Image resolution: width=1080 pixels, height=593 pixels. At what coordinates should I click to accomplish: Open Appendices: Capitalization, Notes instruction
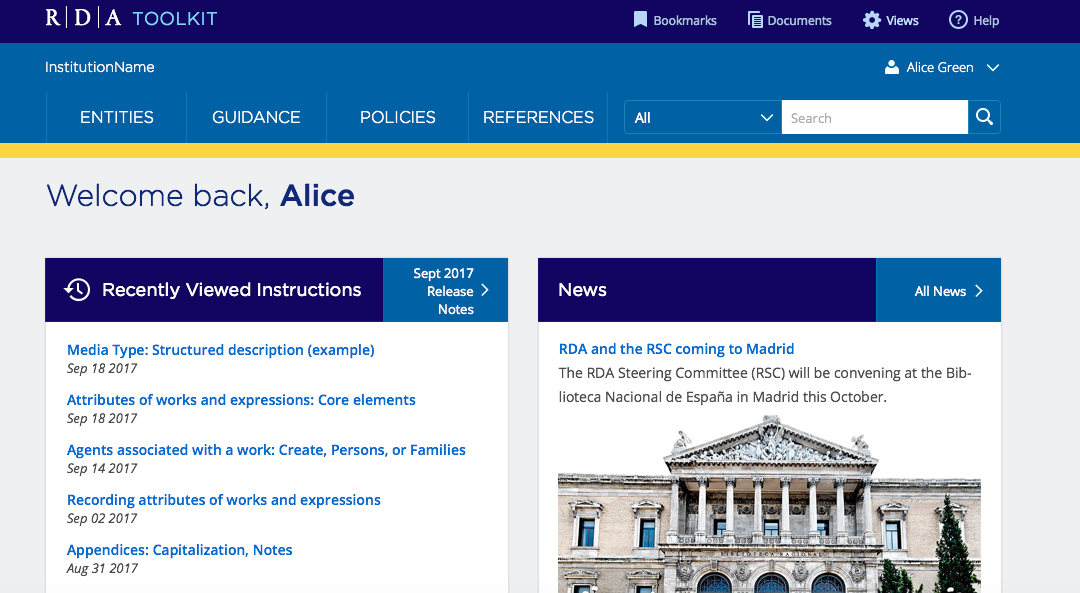pyautogui.click(x=179, y=549)
